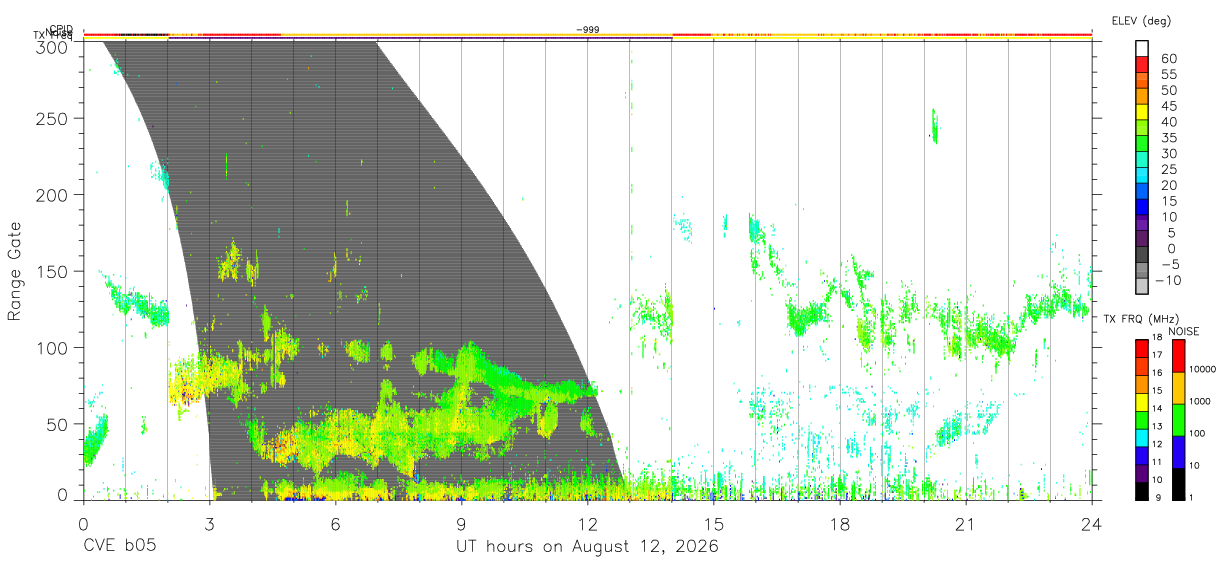
Task: Click the 60 label on the ELEV scale
Action: (x=1168, y=59)
